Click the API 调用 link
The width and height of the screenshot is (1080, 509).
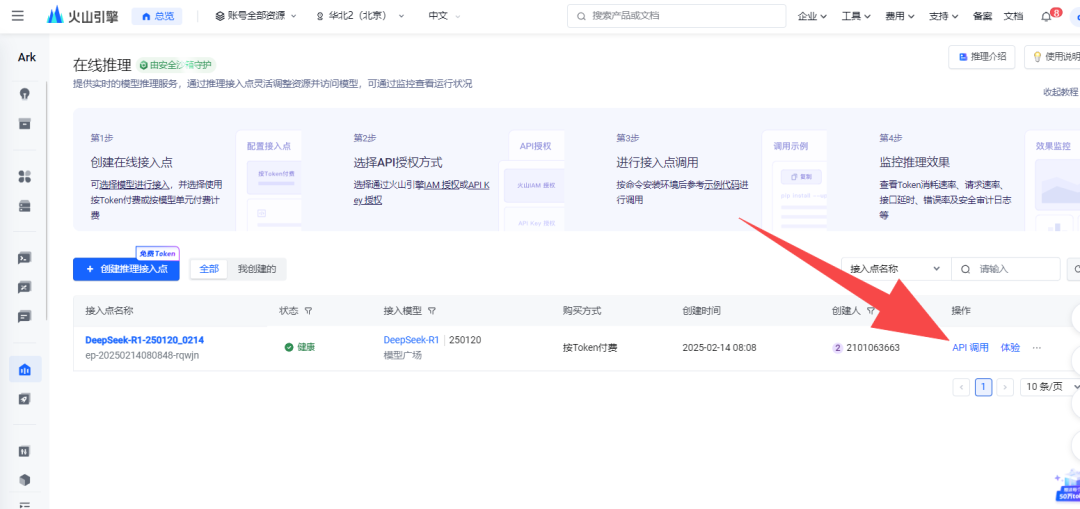pyautogui.click(x=970, y=348)
